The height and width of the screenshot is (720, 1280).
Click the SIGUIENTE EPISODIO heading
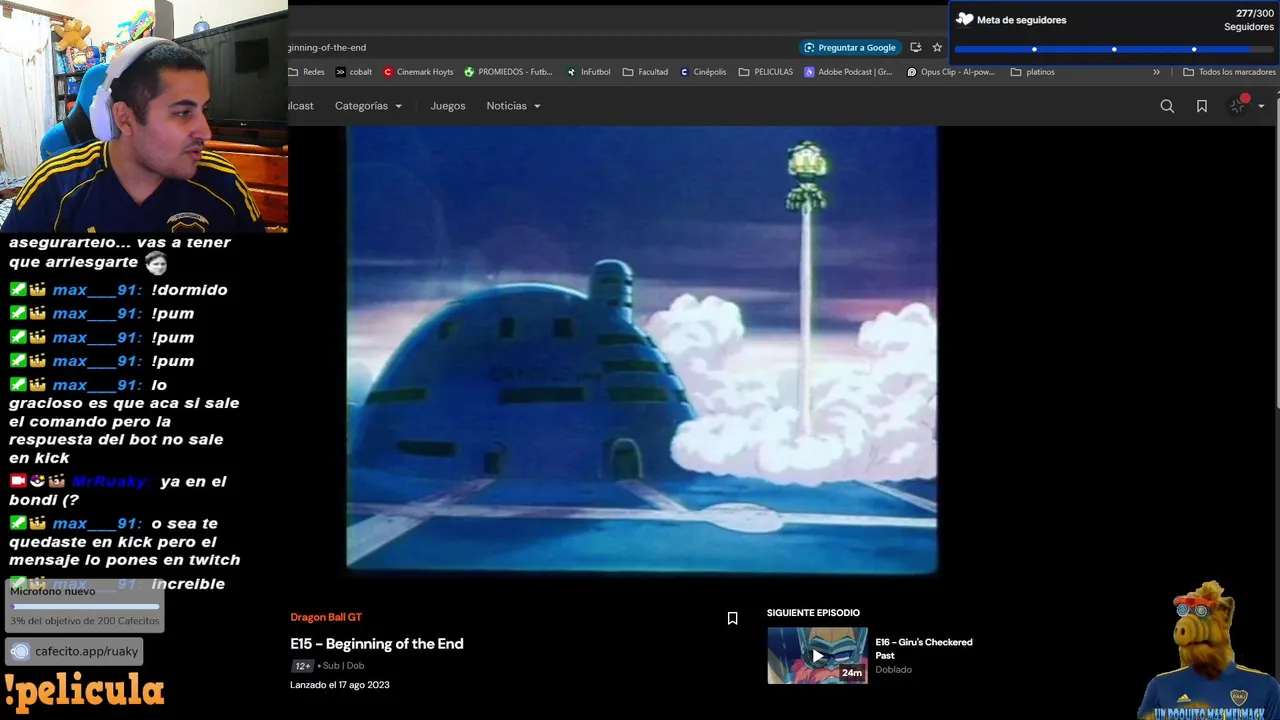click(x=813, y=613)
